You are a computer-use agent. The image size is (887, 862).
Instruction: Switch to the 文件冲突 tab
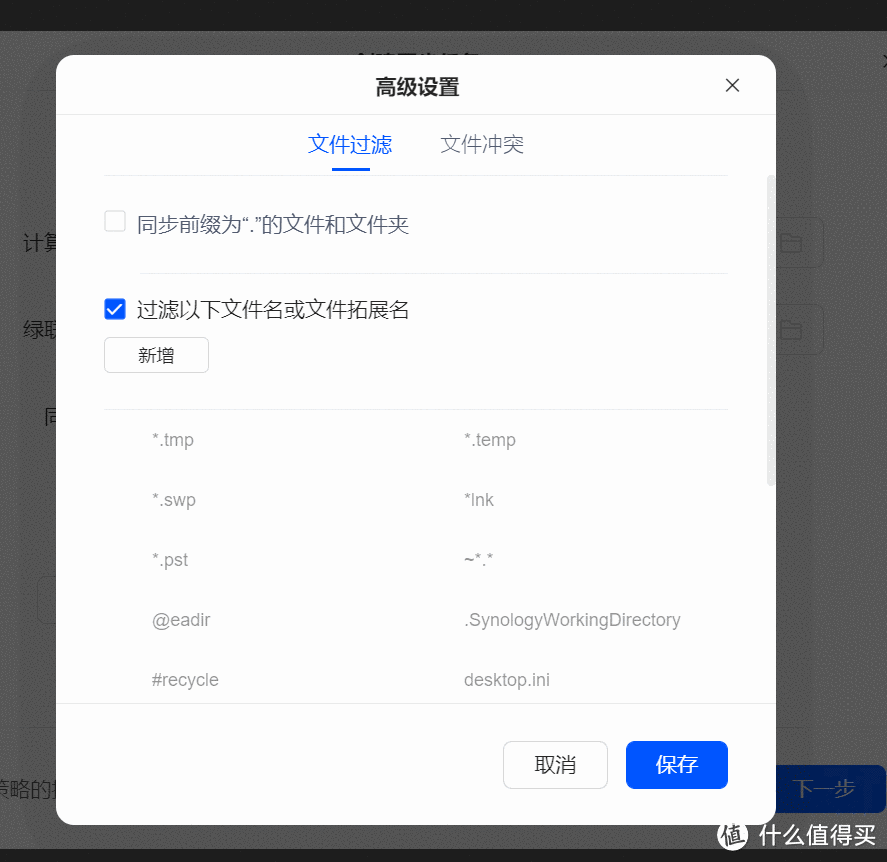[482, 144]
